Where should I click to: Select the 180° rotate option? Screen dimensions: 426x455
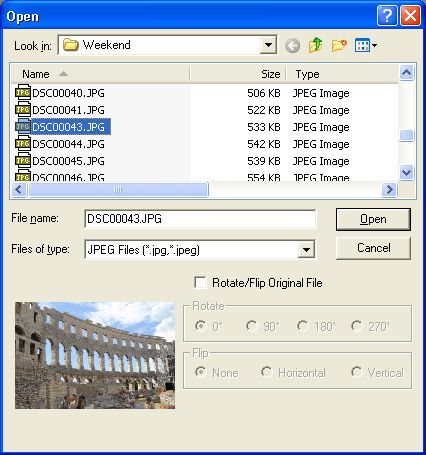[x=303, y=326]
